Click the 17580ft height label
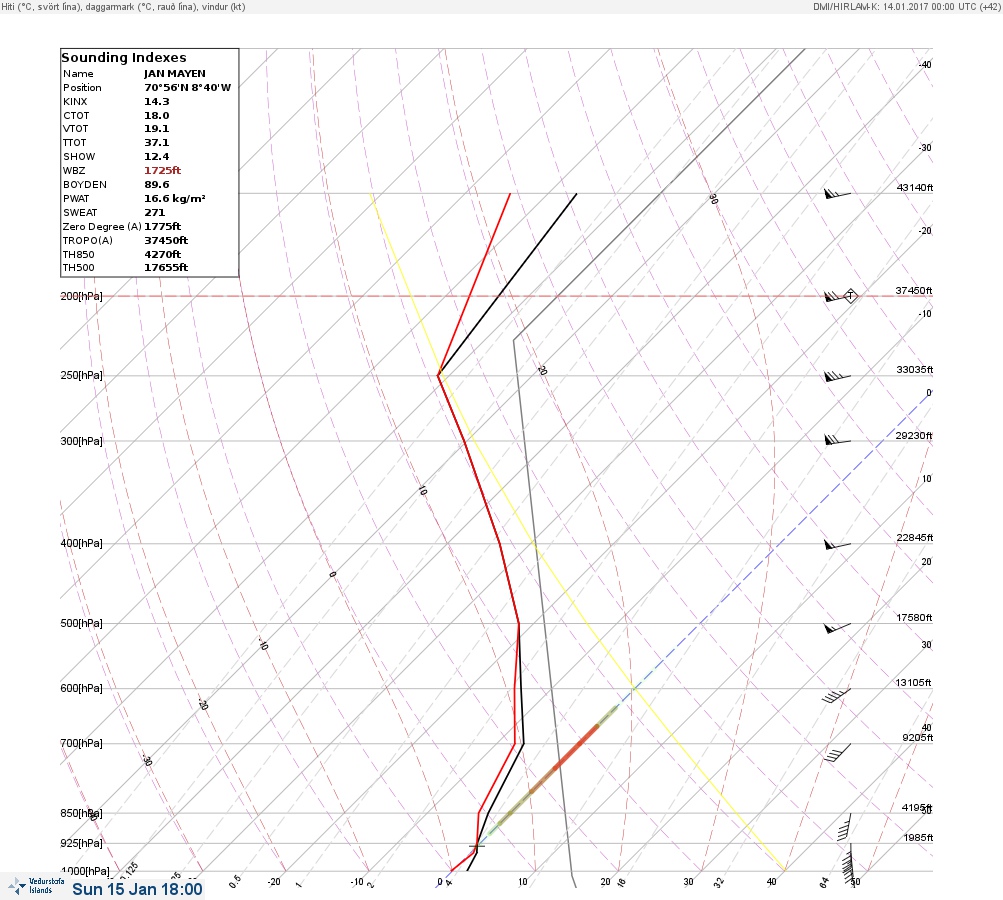Image resolution: width=1003 pixels, height=900 pixels. pyautogui.click(x=914, y=617)
